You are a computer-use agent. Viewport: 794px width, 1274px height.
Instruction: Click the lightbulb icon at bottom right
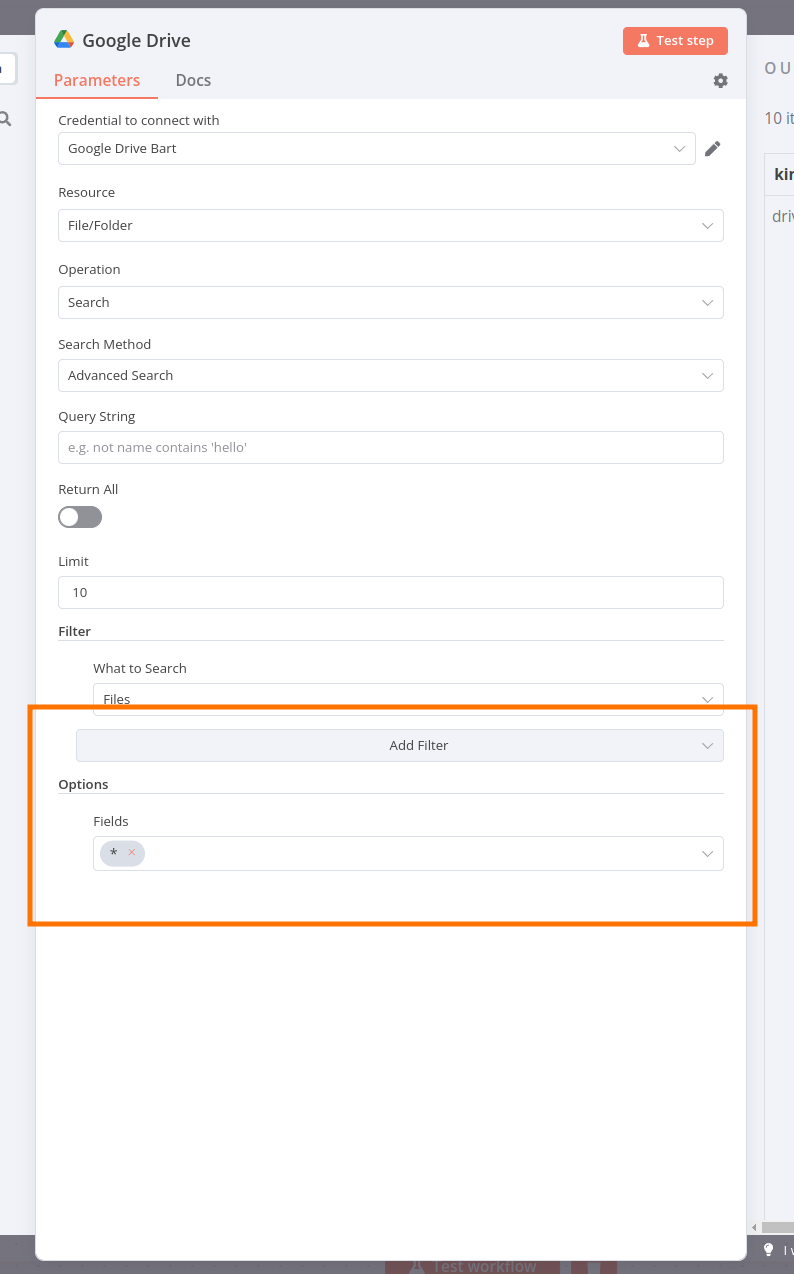click(x=769, y=1250)
